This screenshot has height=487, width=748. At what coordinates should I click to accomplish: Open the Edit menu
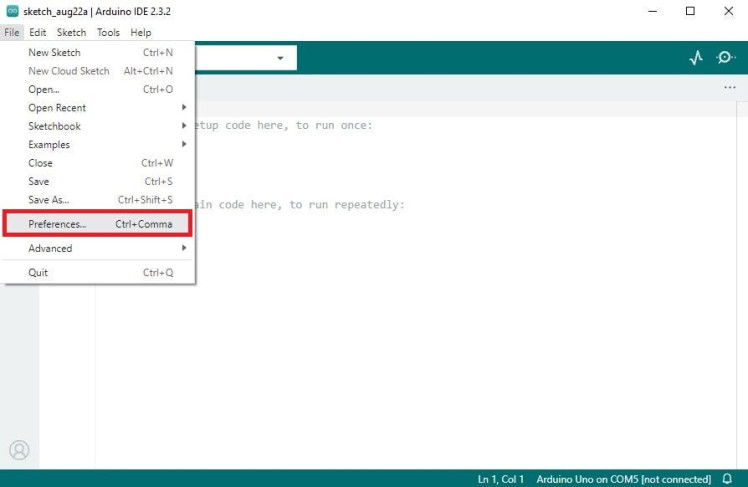38,32
